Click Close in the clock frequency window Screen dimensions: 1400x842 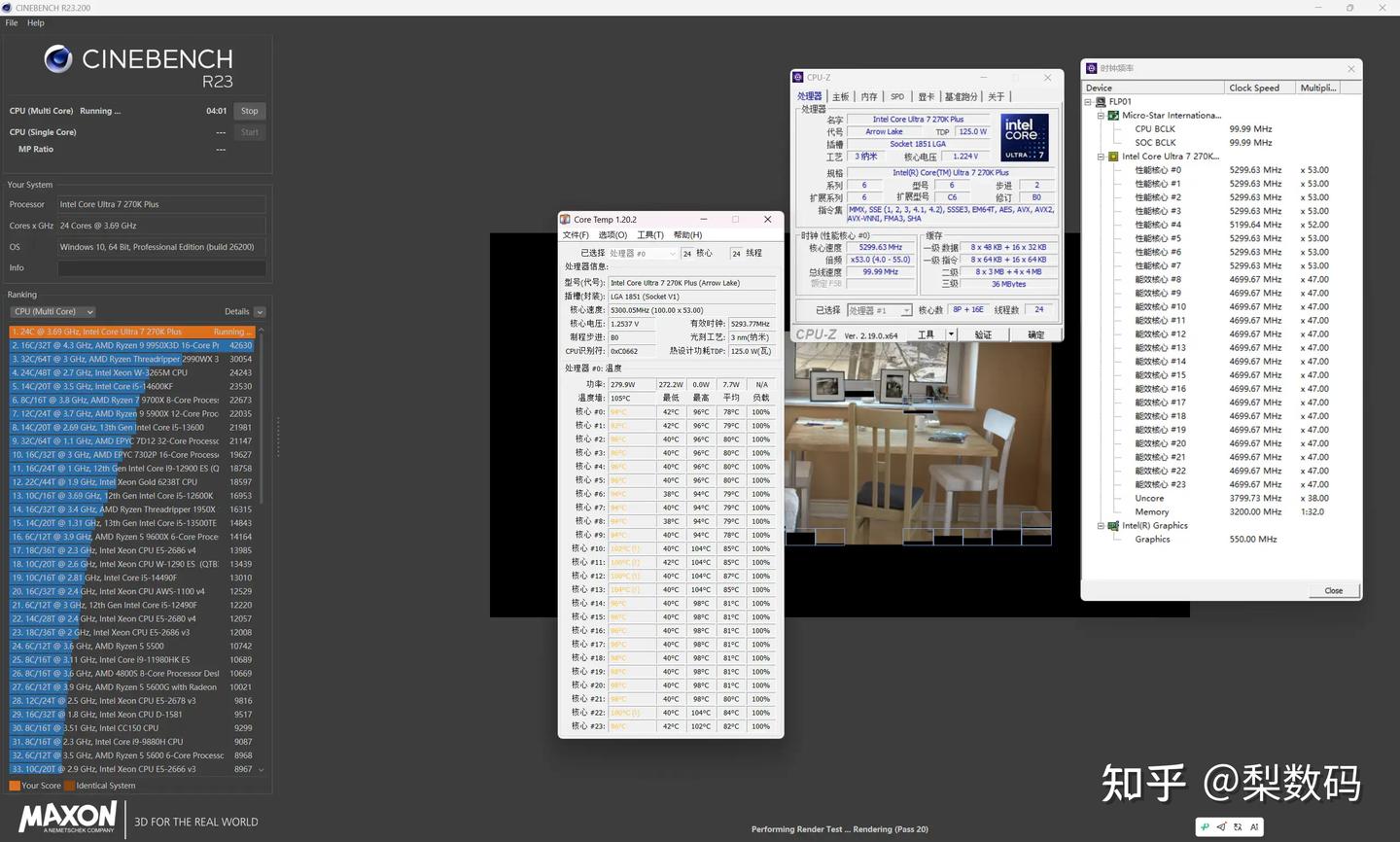(1333, 590)
